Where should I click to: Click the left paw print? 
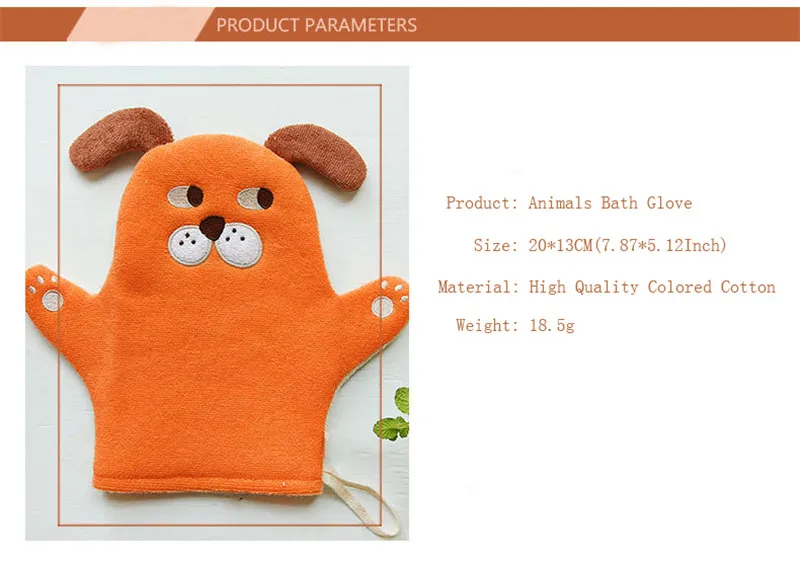pyautogui.click(x=46, y=292)
